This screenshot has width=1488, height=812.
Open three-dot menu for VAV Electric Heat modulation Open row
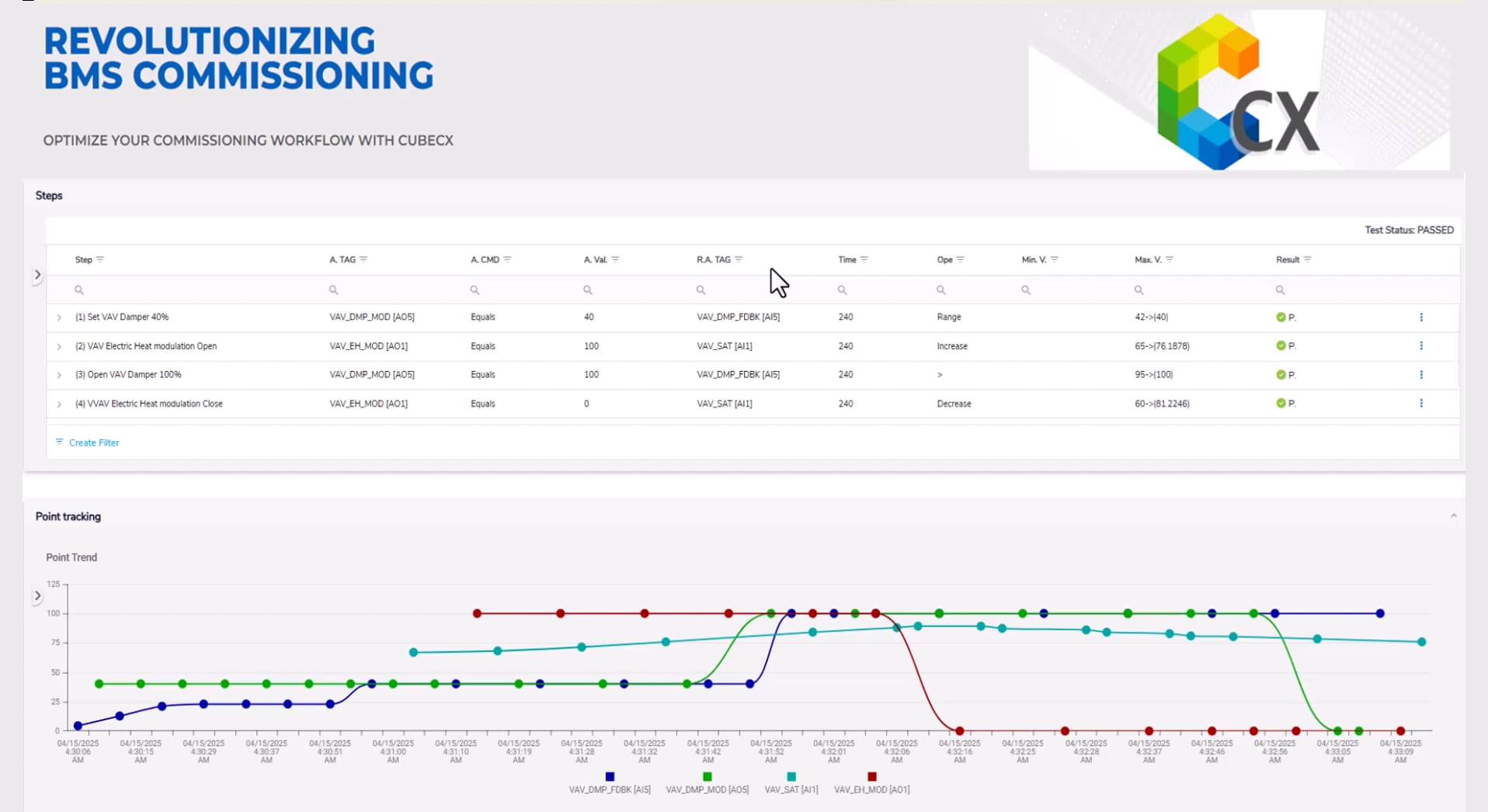tap(1421, 345)
